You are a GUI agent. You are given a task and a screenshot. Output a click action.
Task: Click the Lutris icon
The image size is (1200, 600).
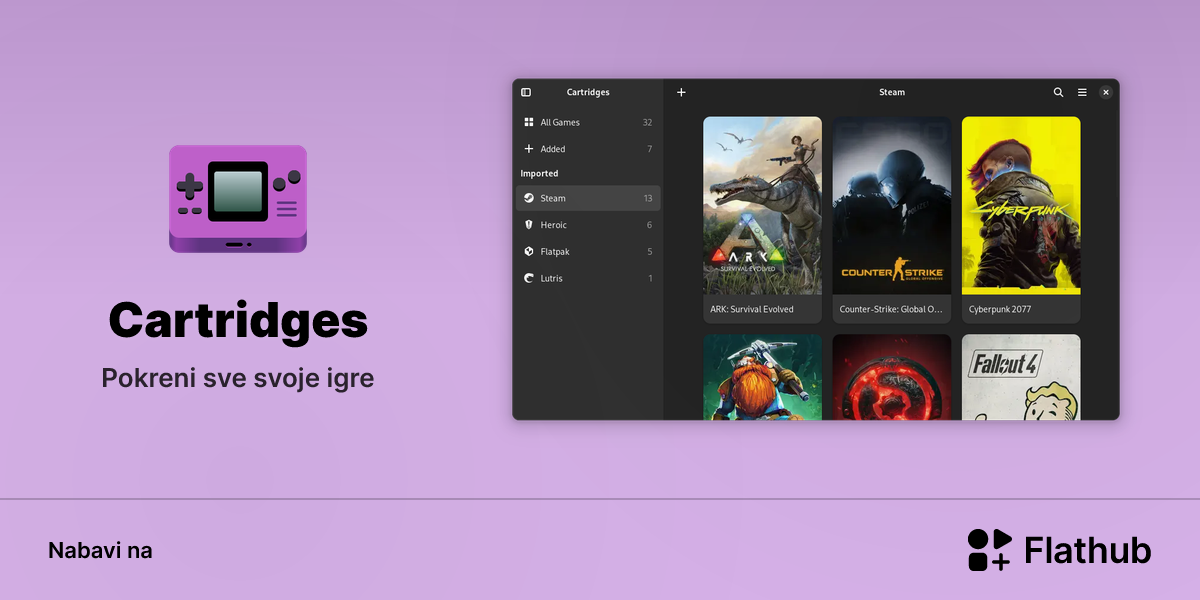click(529, 278)
